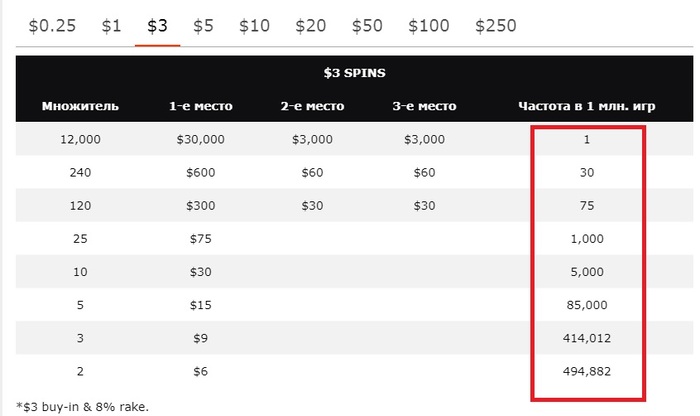
Task: Select the 12,000 multiplier cell
Action: click(80, 139)
